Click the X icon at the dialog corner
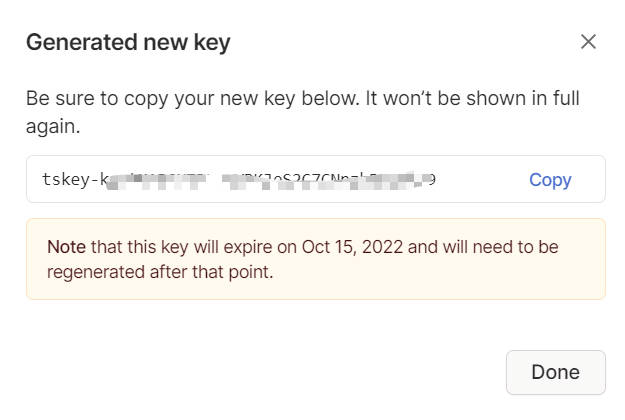 pyautogui.click(x=588, y=41)
